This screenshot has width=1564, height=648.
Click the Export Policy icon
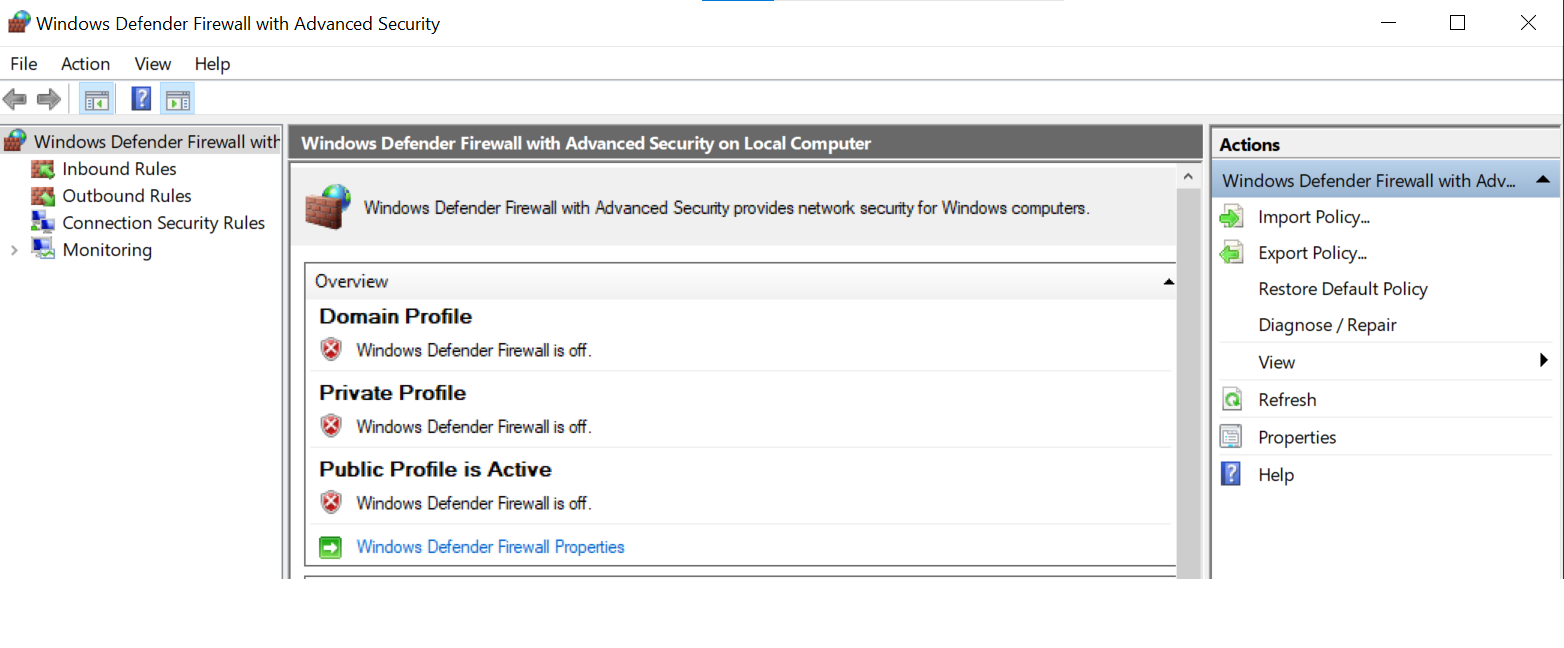(x=1231, y=253)
